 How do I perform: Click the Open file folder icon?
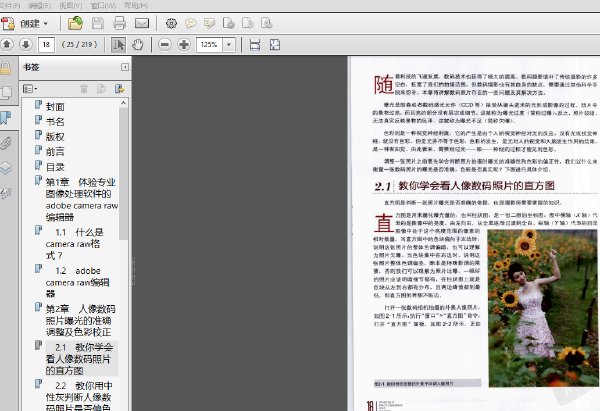(75, 23)
